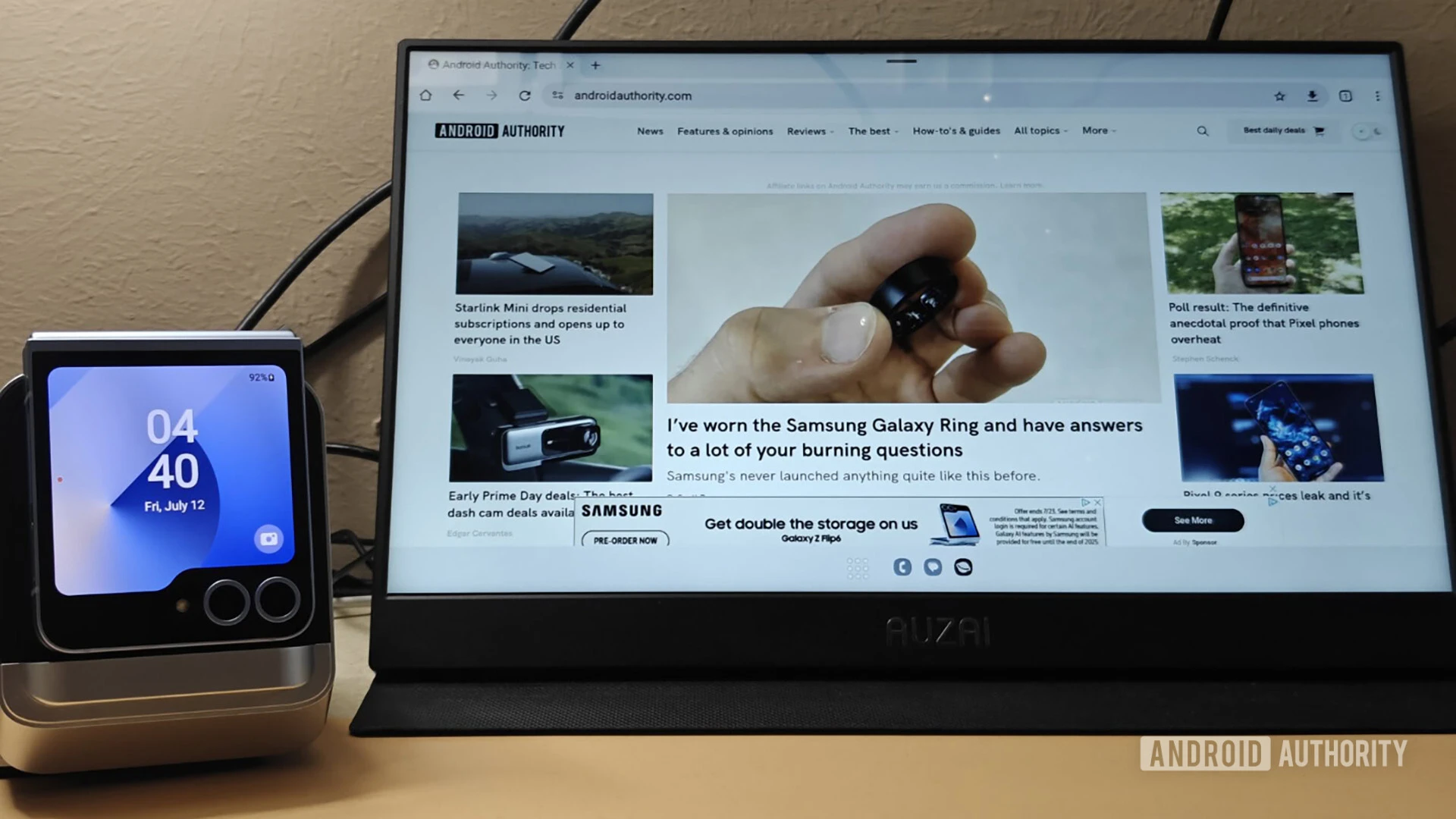The width and height of the screenshot is (1456, 819).
Task: Toggle the More dropdown navigation item
Action: click(1097, 130)
